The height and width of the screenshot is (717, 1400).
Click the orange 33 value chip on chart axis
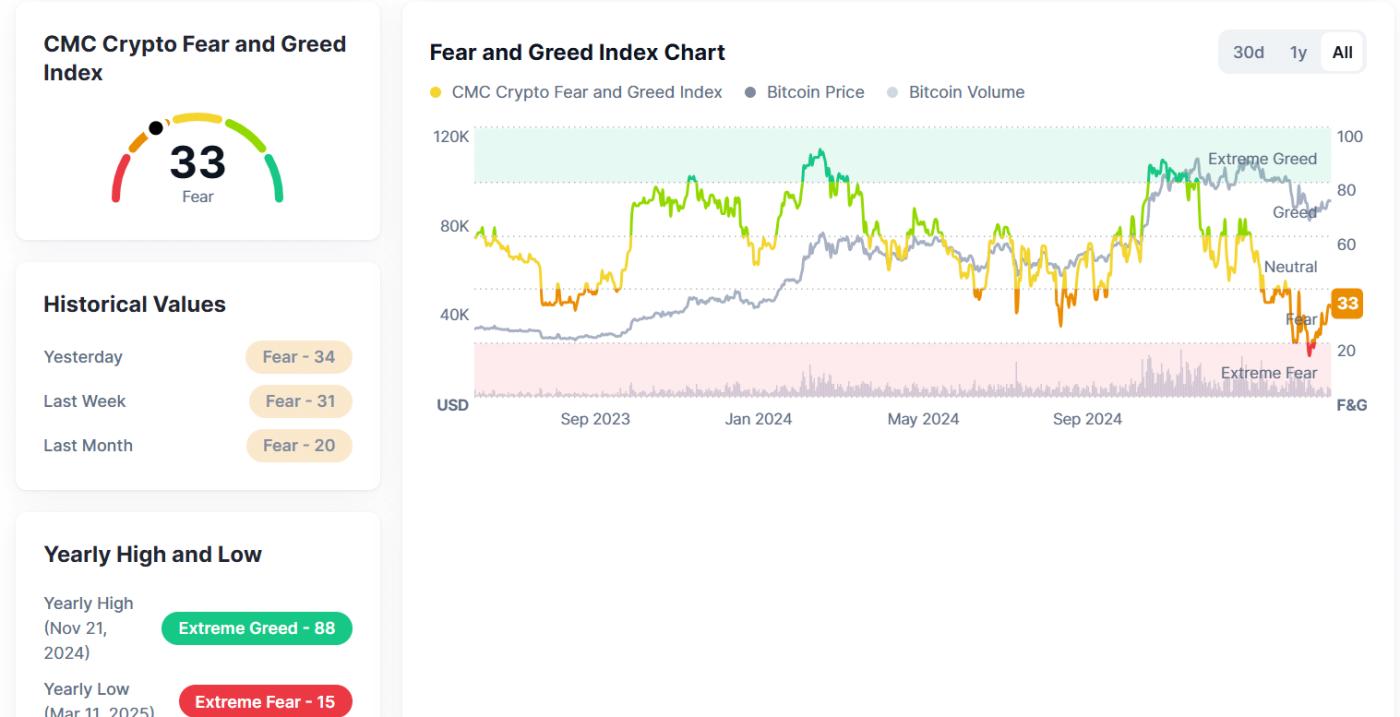coord(1346,304)
